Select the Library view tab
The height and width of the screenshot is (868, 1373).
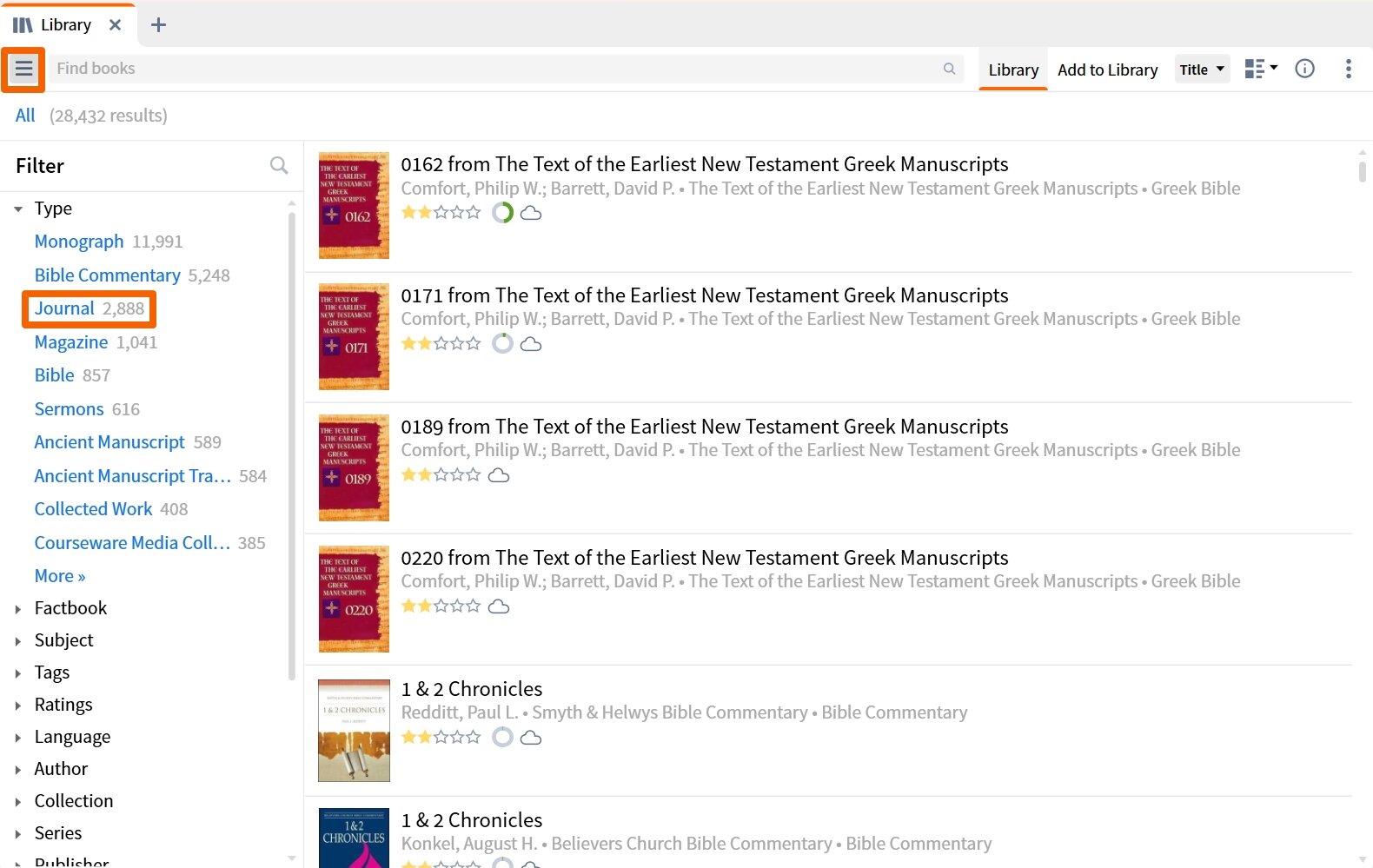(1013, 70)
